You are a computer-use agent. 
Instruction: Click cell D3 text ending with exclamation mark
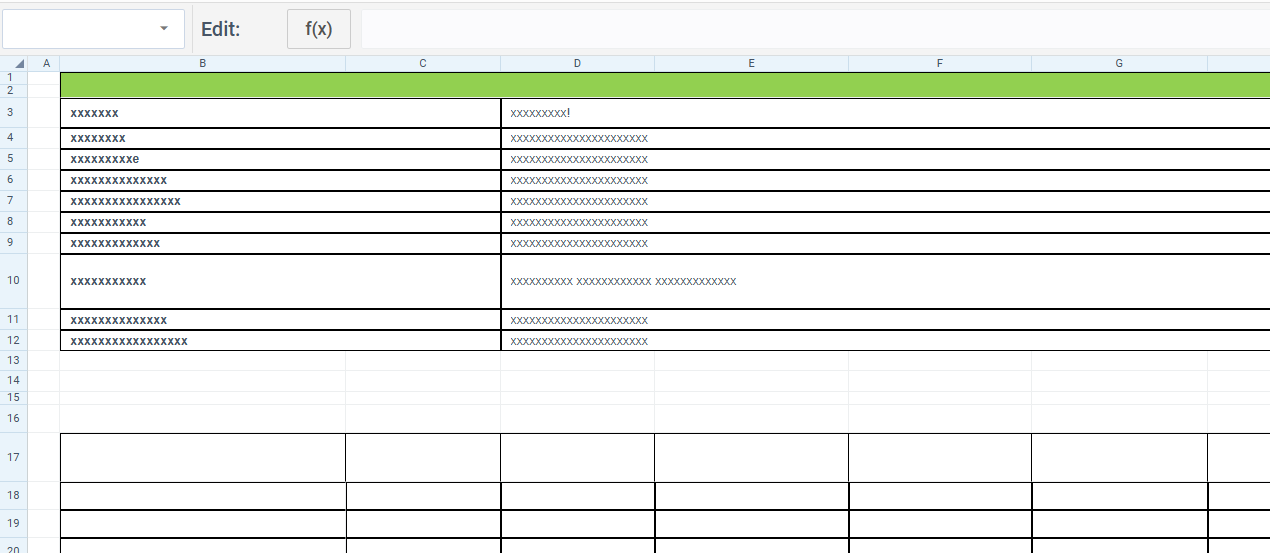point(540,113)
